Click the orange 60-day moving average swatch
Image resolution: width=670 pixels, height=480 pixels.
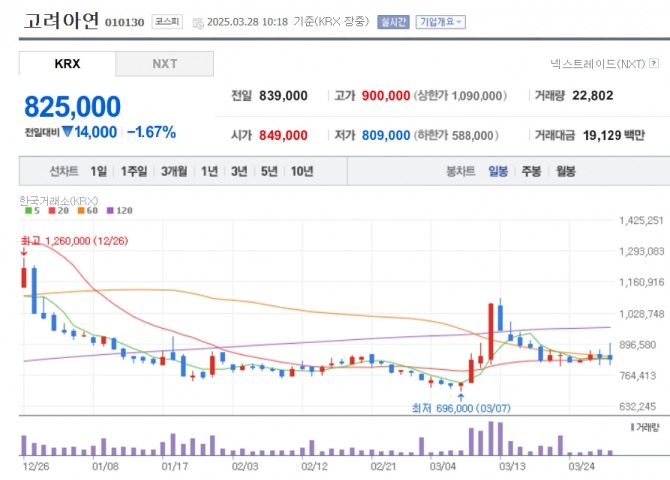pyautogui.click(x=81, y=210)
